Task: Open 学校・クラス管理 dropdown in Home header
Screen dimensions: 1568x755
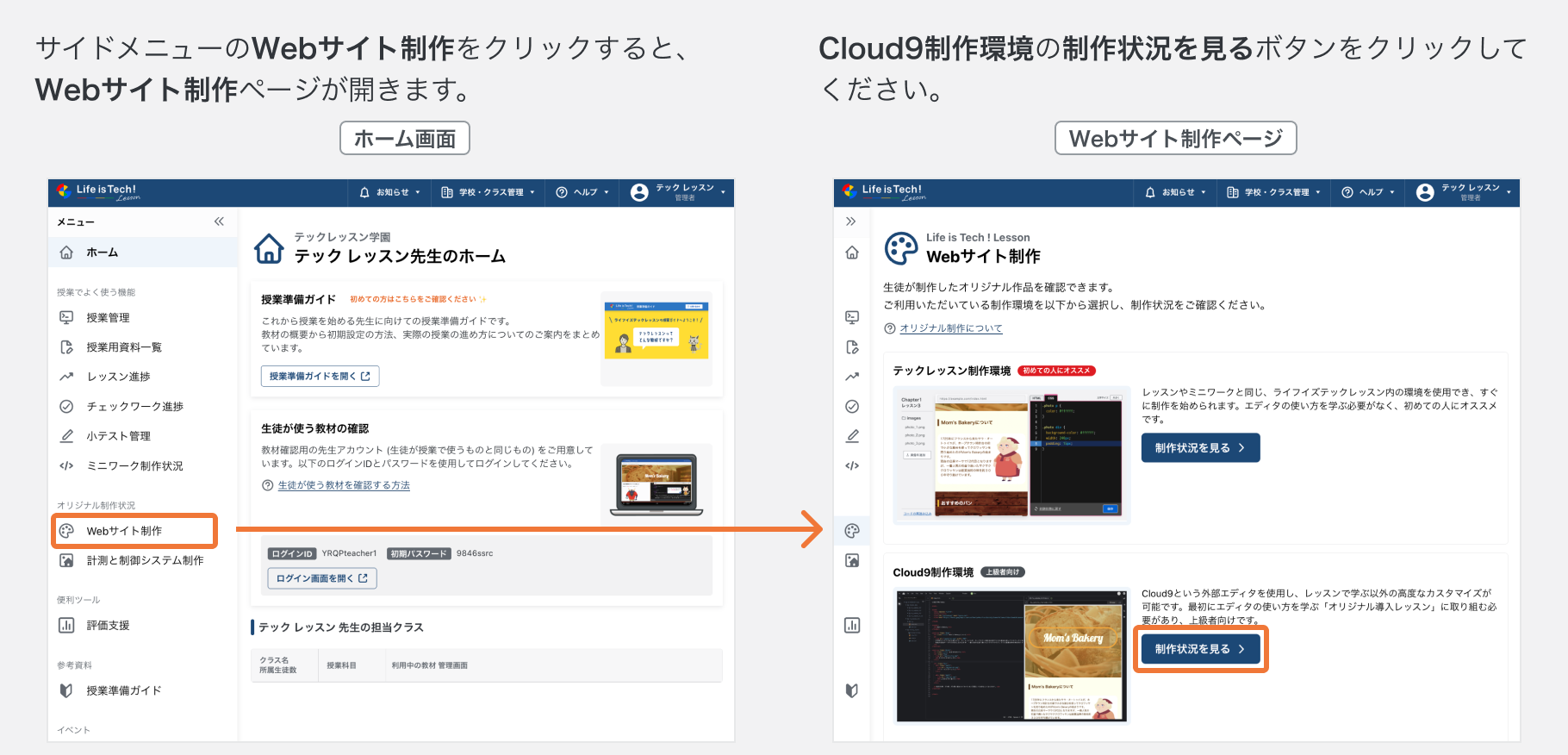Action: 488,192
